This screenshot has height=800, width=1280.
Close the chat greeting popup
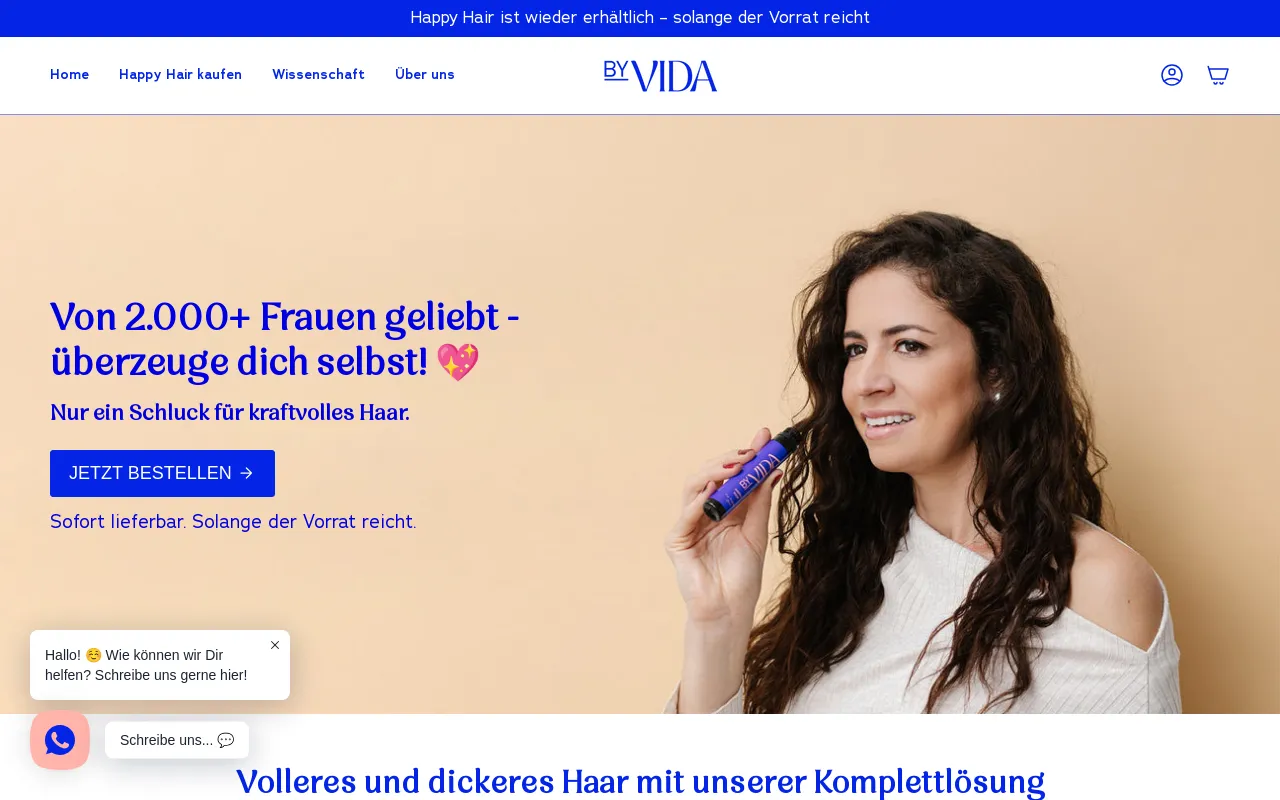click(x=275, y=645)
